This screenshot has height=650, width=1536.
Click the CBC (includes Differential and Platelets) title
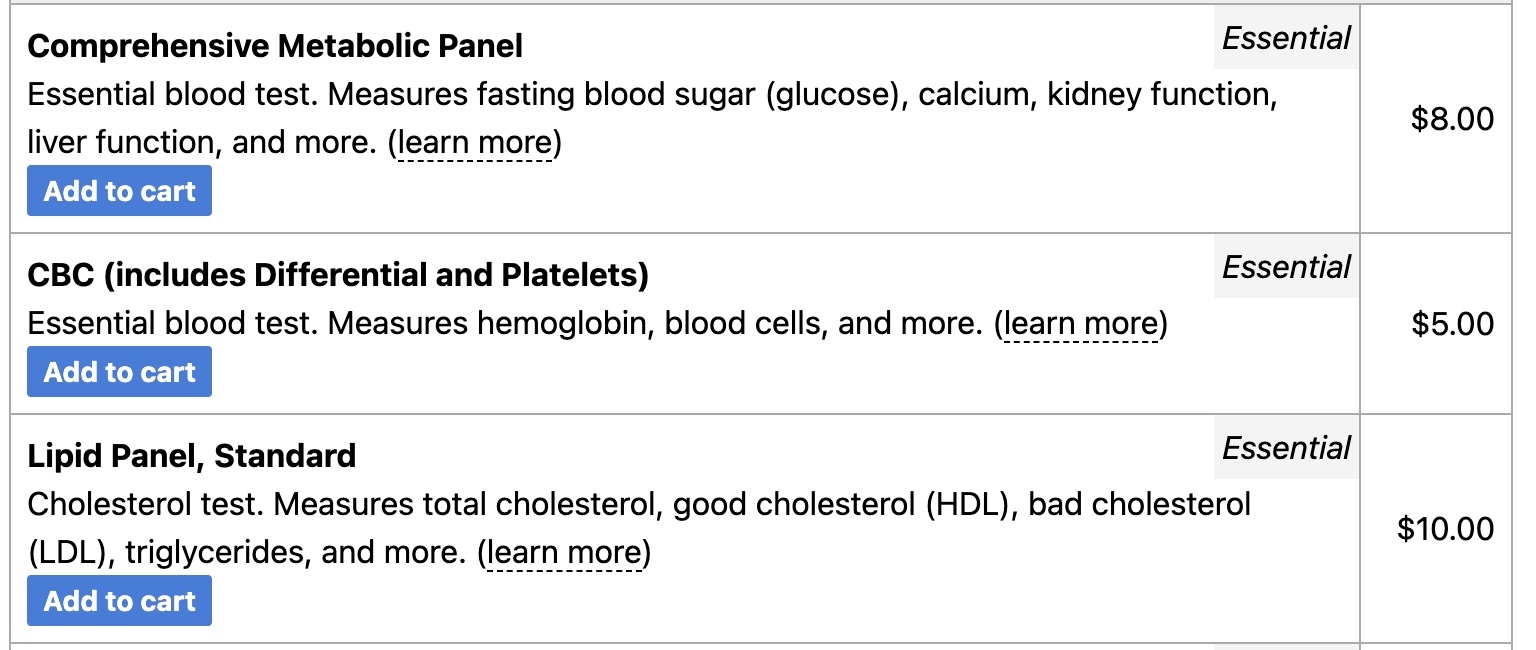point(338,275)
